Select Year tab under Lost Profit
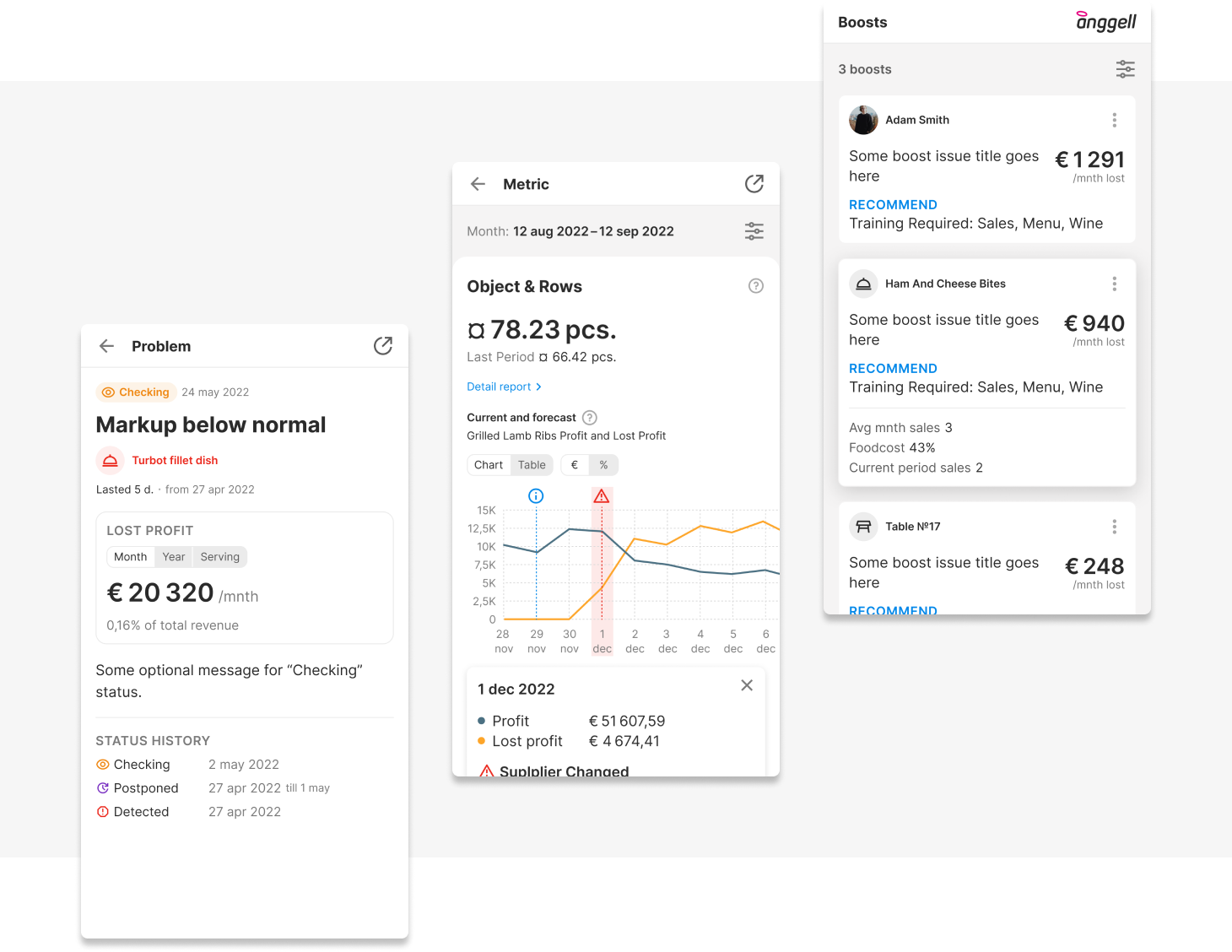 click(174, 557)
